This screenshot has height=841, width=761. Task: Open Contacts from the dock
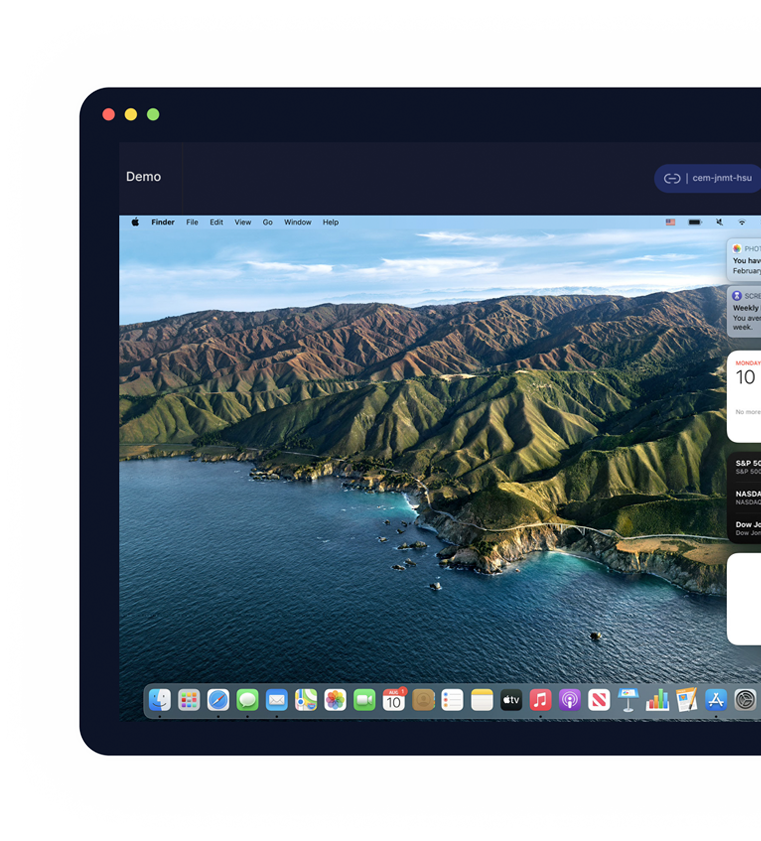(423, 700)
